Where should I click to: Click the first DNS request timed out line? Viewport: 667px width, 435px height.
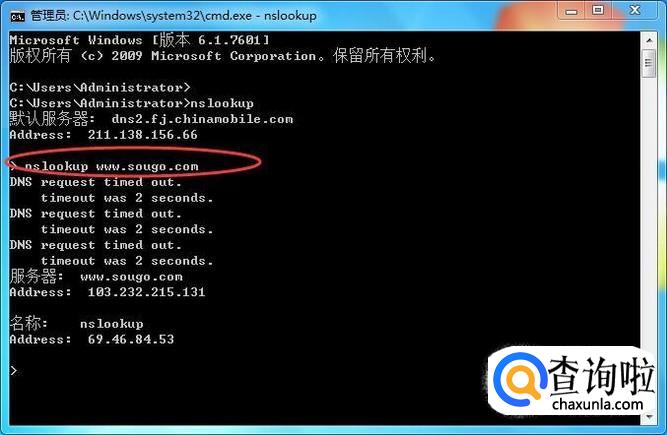point(96,182)
